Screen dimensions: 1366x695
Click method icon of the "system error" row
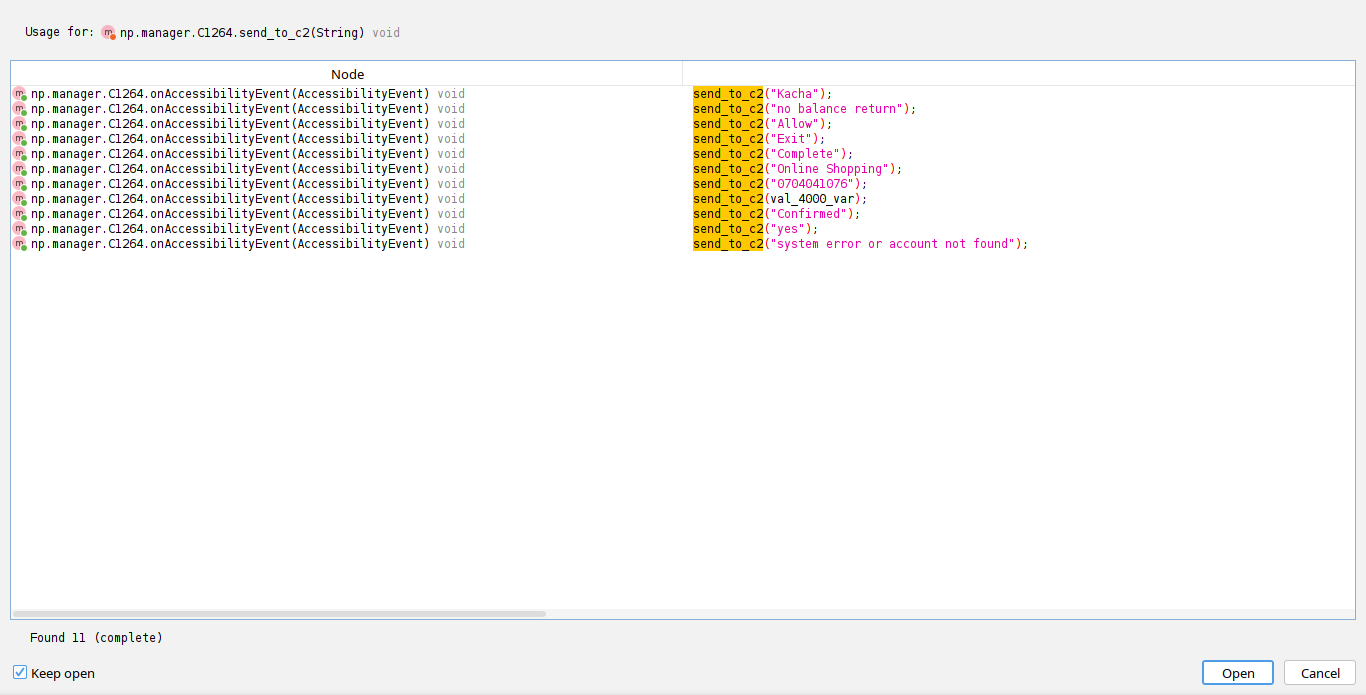19,244
